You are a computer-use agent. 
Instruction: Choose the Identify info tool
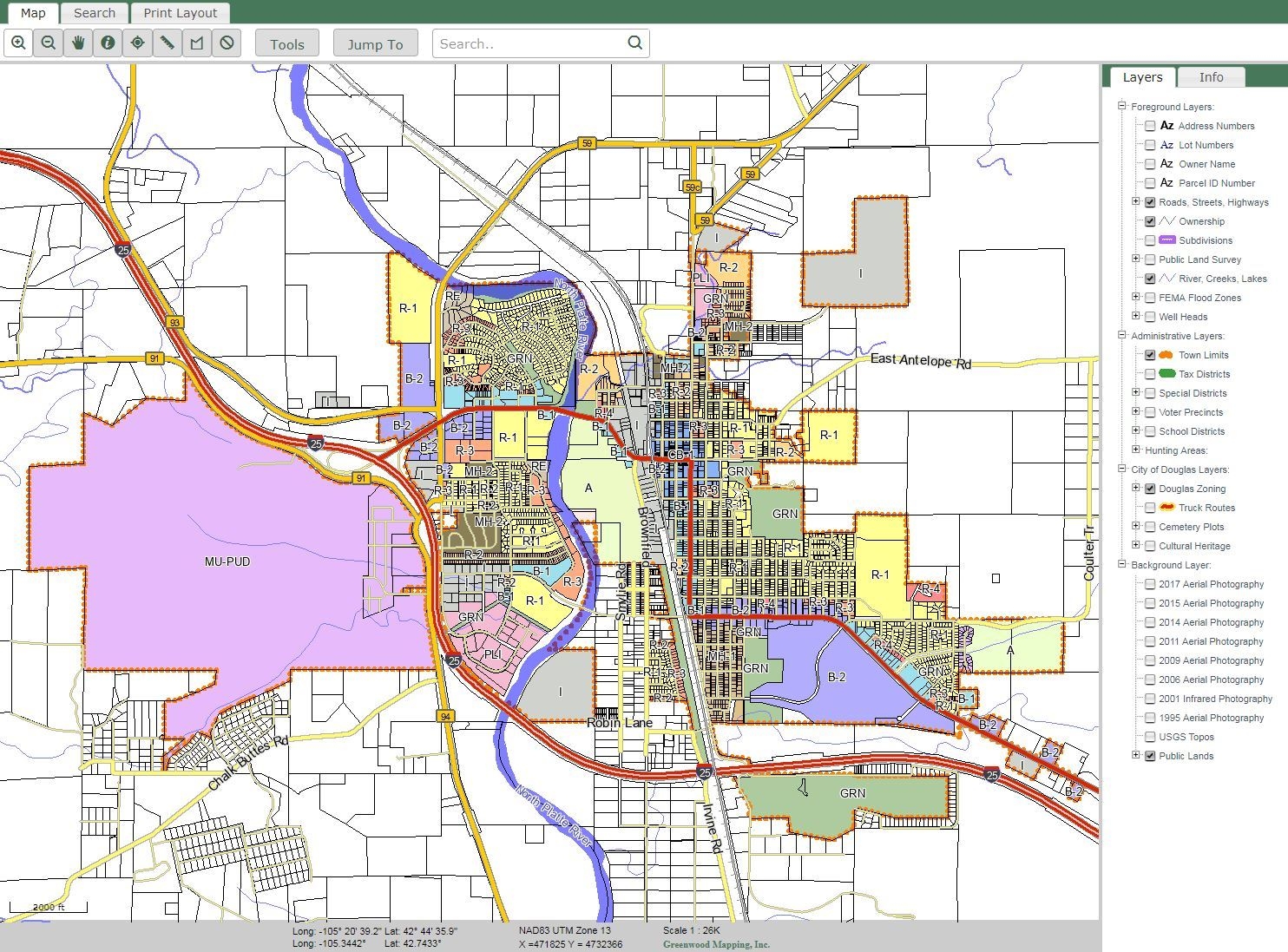108,43
